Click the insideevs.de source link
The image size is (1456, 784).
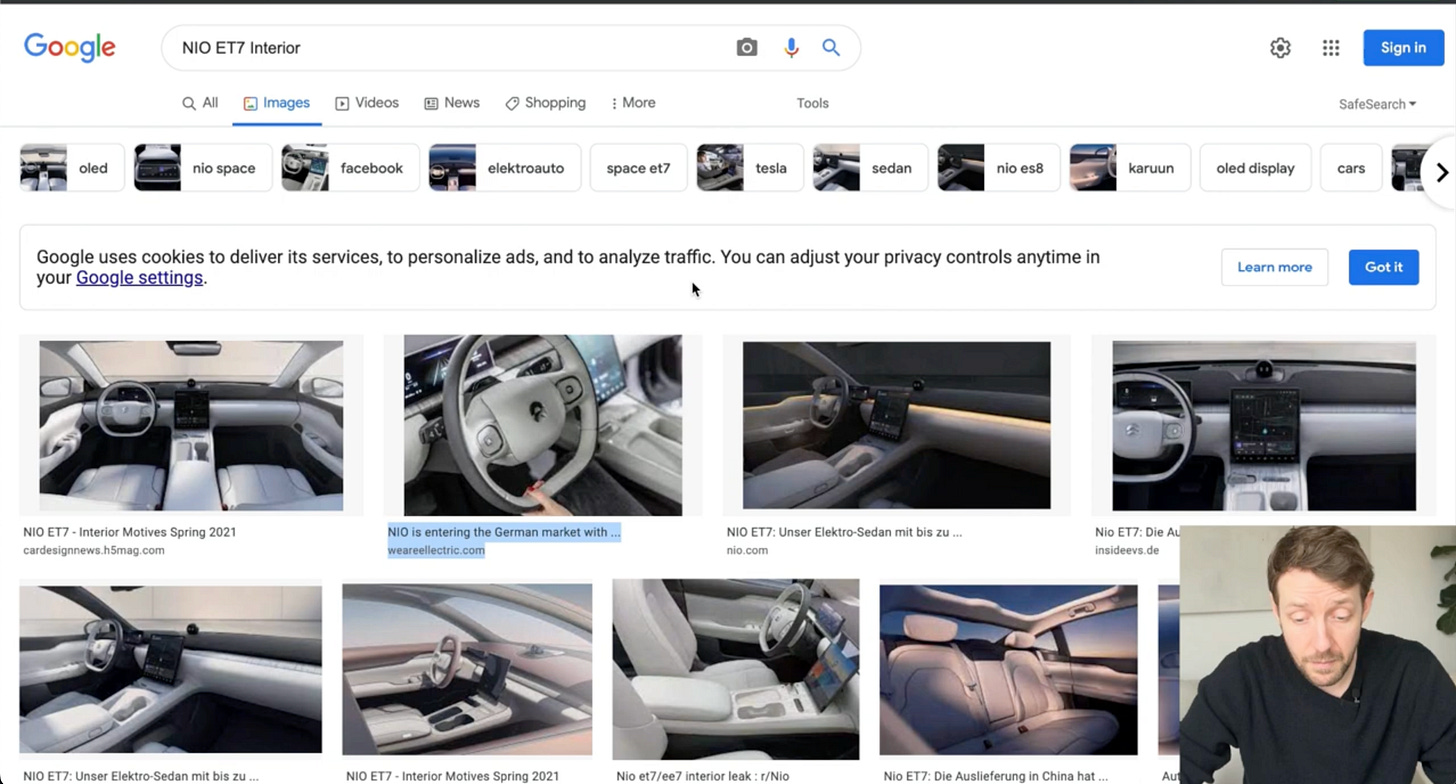(1127, 550)
